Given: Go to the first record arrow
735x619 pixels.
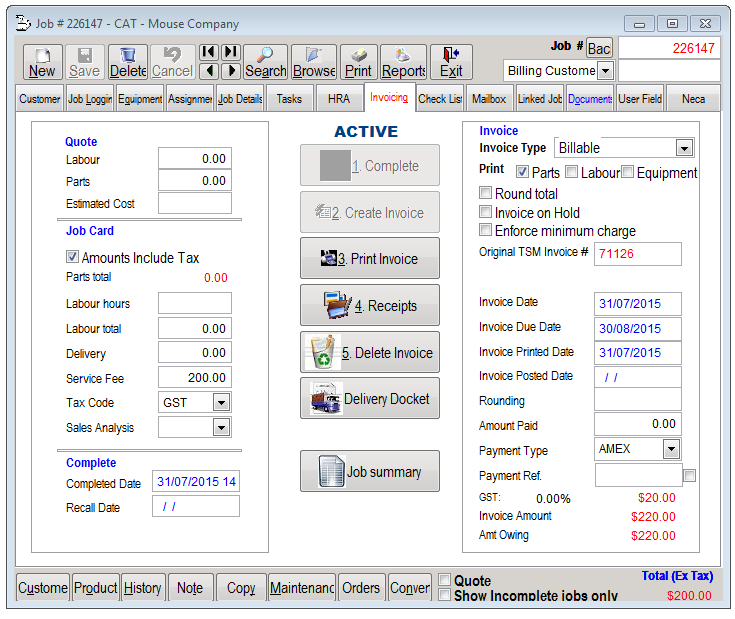Looking at the screenshot, I should point(208,52).
